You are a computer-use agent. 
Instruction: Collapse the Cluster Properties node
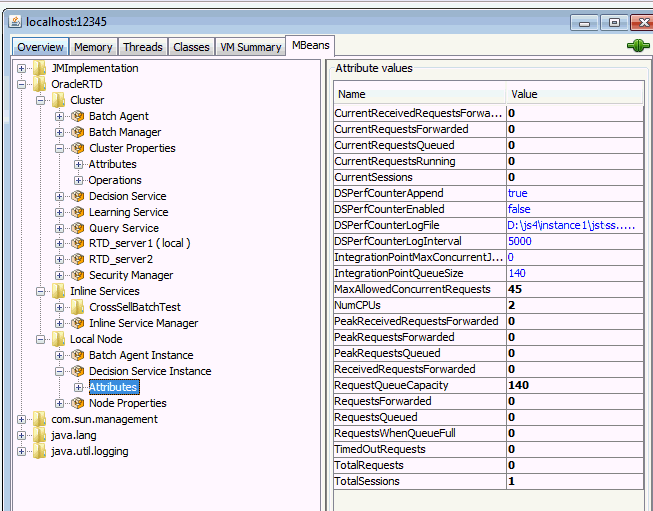coord(60,148)
